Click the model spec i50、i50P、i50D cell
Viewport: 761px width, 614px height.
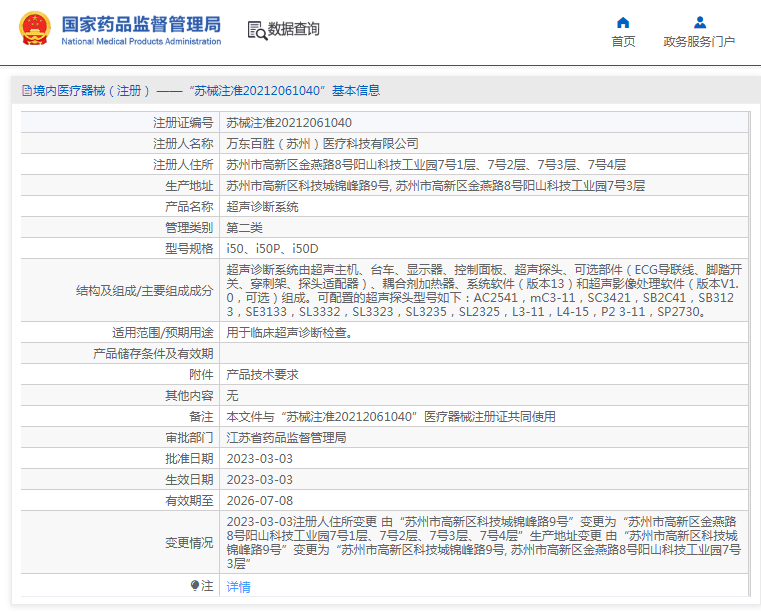tap(272, 248)
